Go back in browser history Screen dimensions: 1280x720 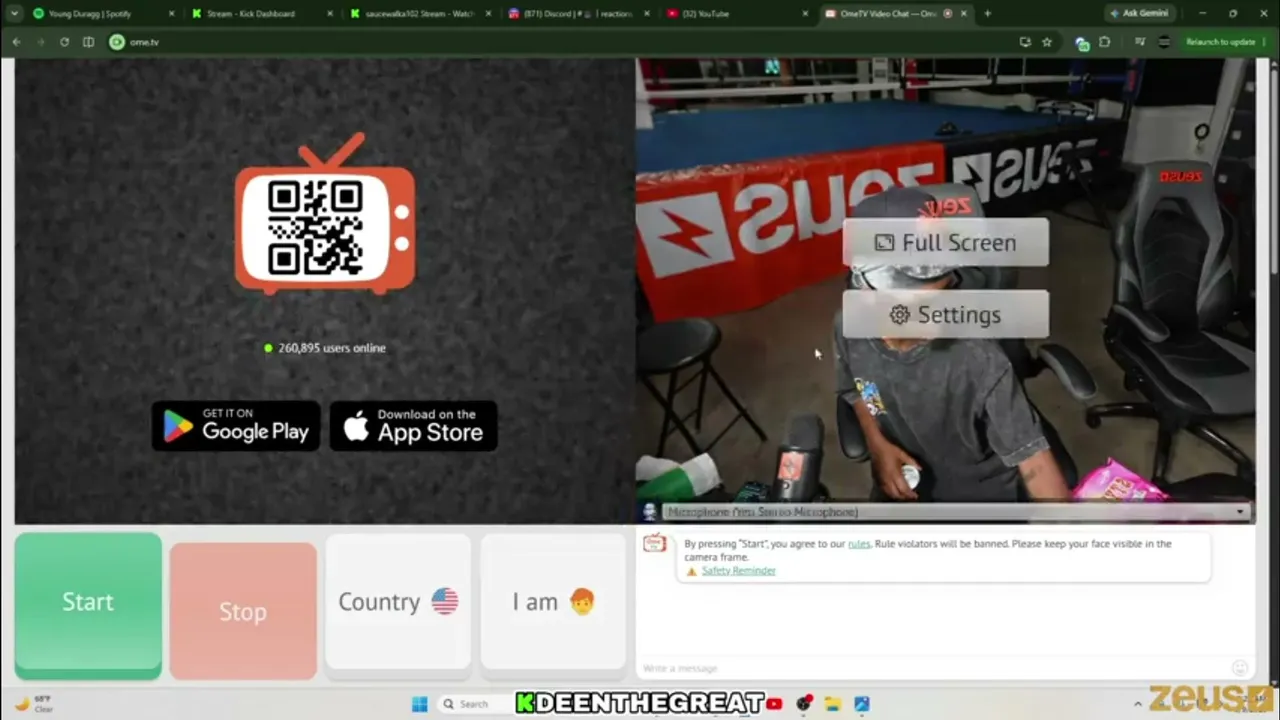pyautogui.click(x=17, y=42)
